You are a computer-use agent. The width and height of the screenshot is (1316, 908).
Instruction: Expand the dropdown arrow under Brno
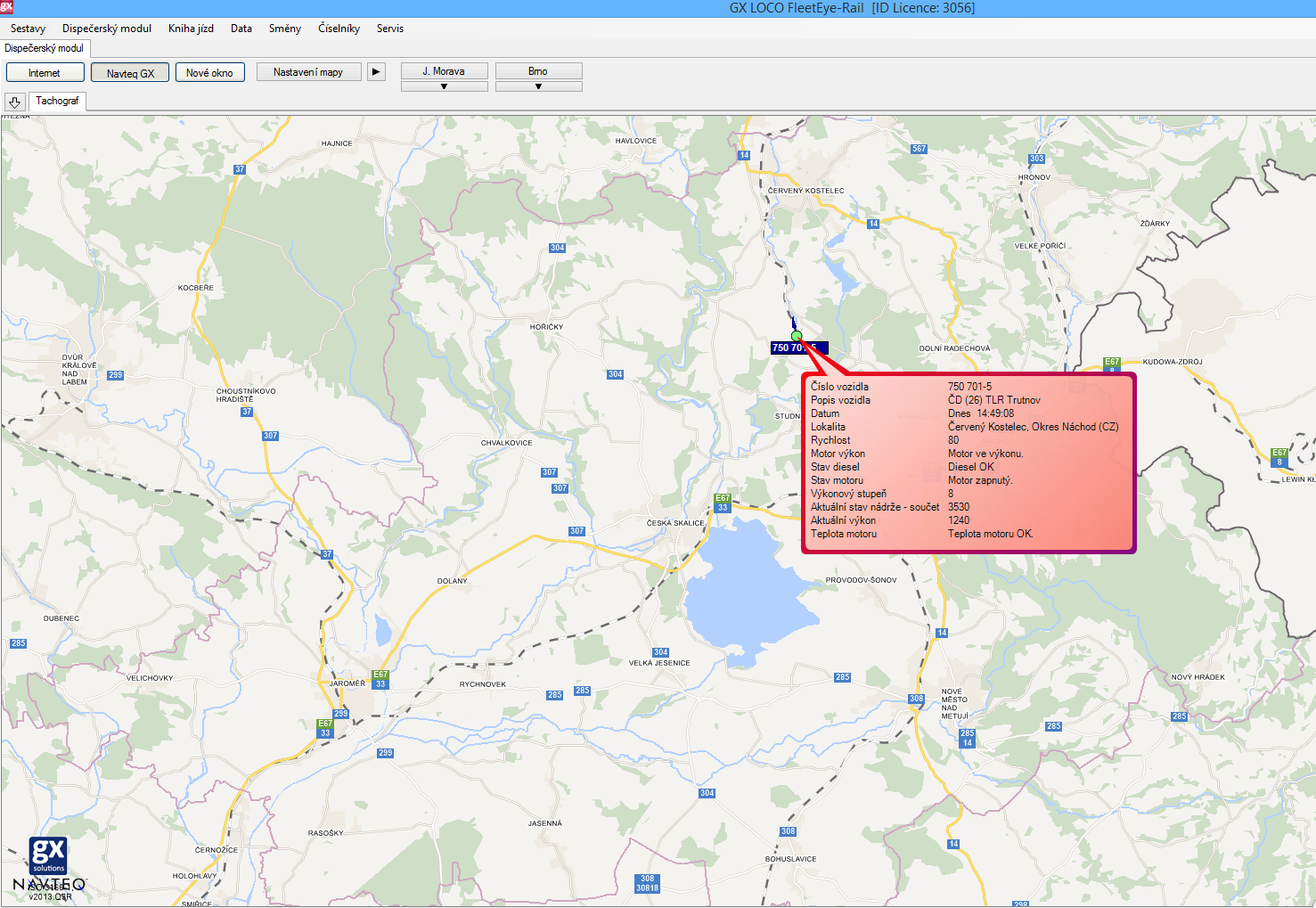pos(538,87)
